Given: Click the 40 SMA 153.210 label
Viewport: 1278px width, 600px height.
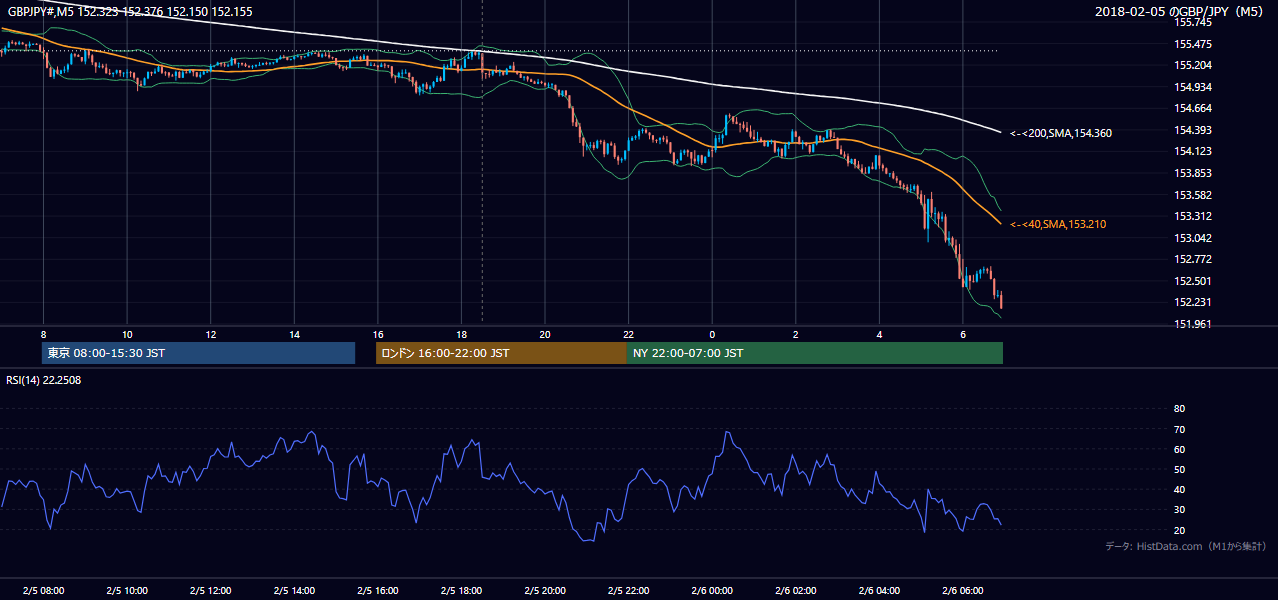Looking at the screenshot, I should 1058,224.
